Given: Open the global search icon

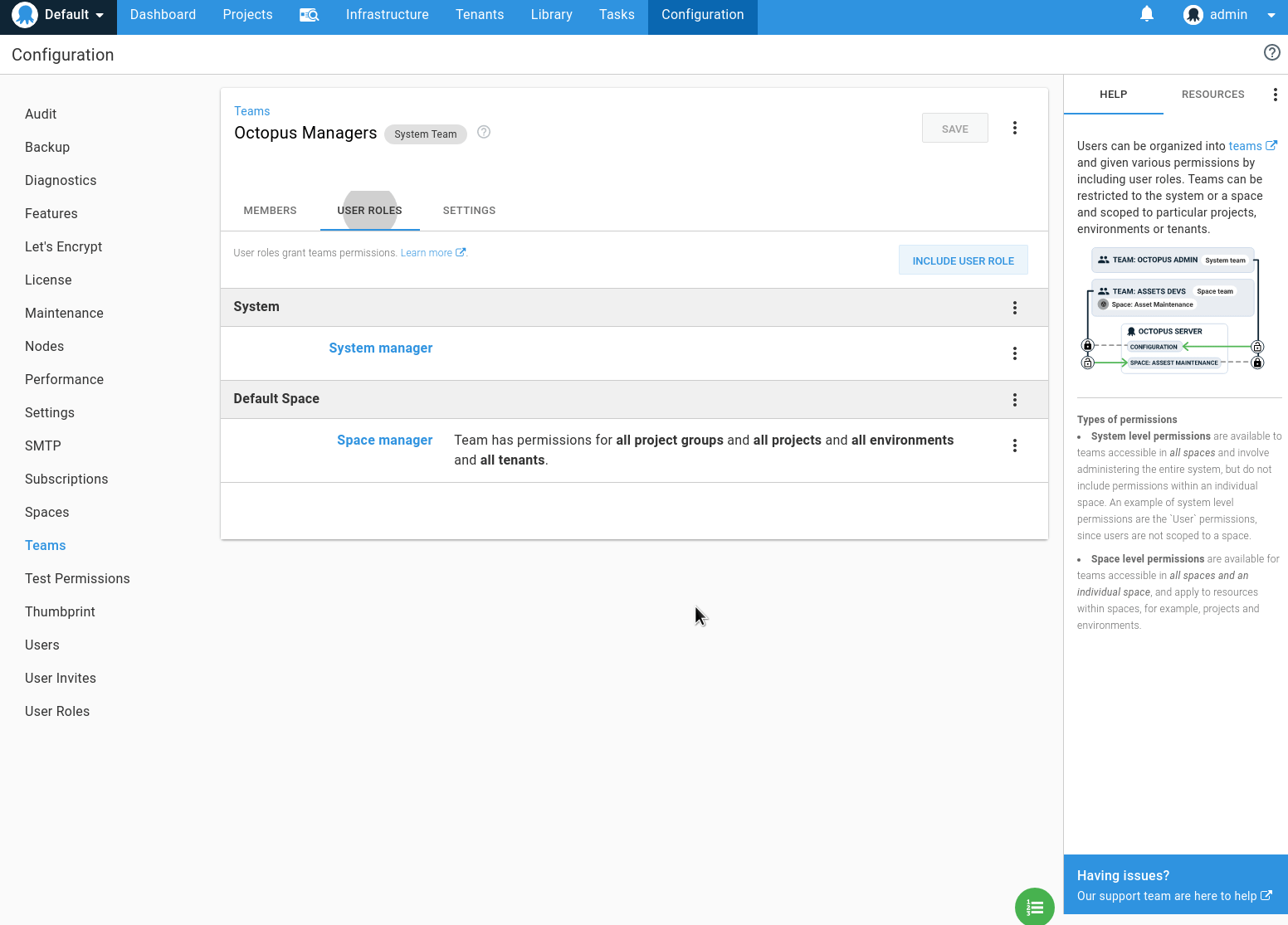Looking at the screenshot, I should coord(309,14).
